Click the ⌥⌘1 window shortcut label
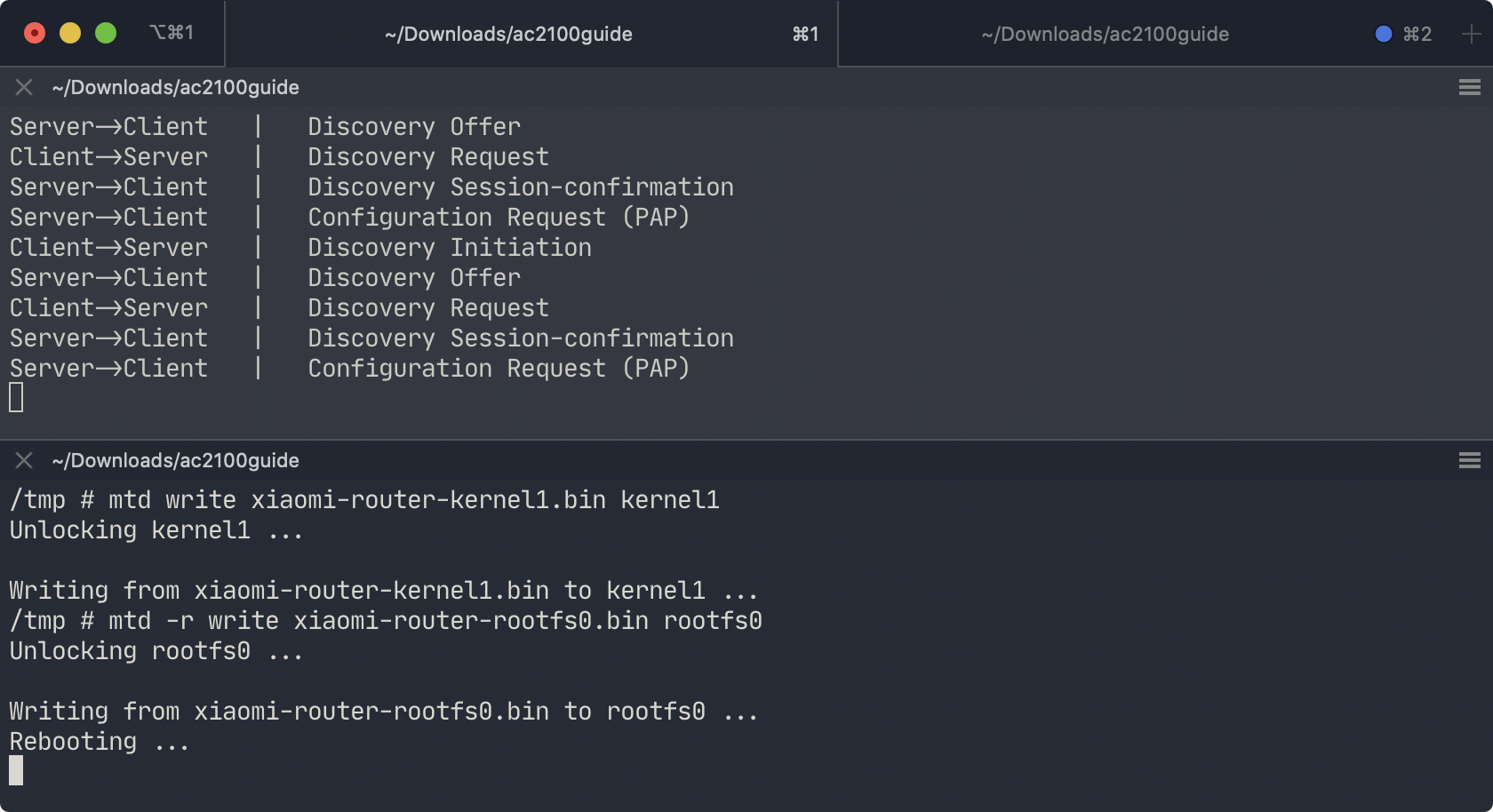 click(172, 33)
